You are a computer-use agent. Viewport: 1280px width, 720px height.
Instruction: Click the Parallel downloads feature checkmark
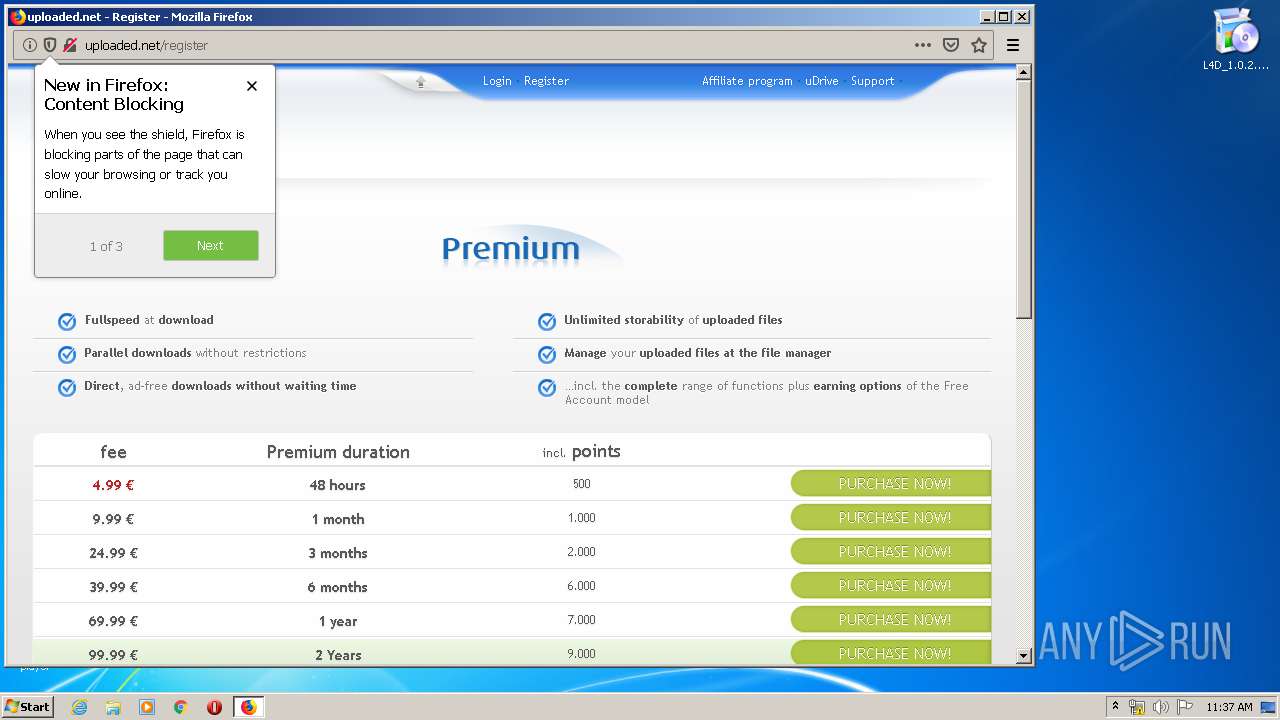(x=67, y=355)
